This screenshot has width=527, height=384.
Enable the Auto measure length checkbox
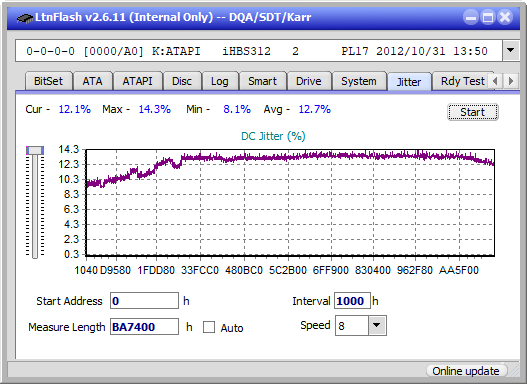pos(209,327)
